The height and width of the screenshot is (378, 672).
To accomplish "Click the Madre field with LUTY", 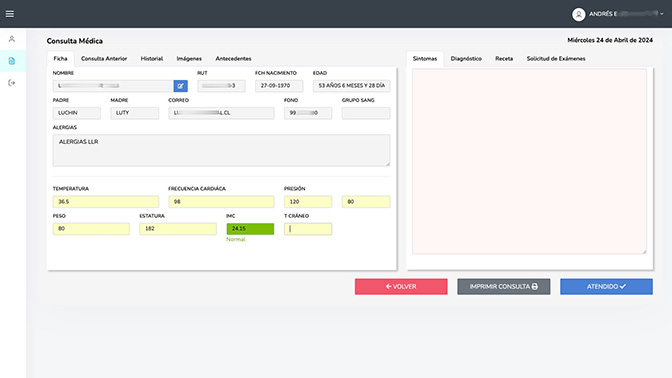I will click(135, 113).
